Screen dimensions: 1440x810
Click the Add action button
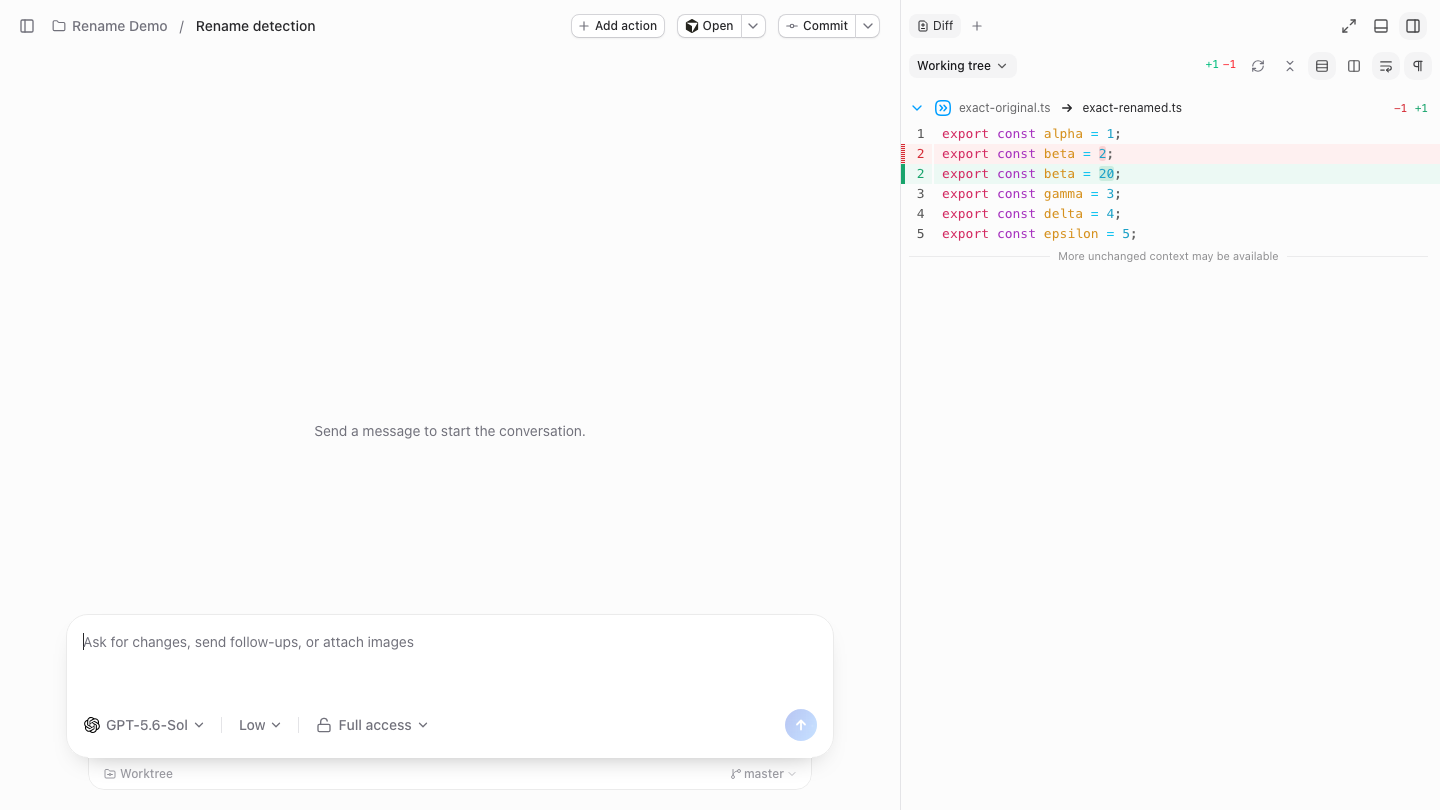pyautogui.click(x=618, y=26)
